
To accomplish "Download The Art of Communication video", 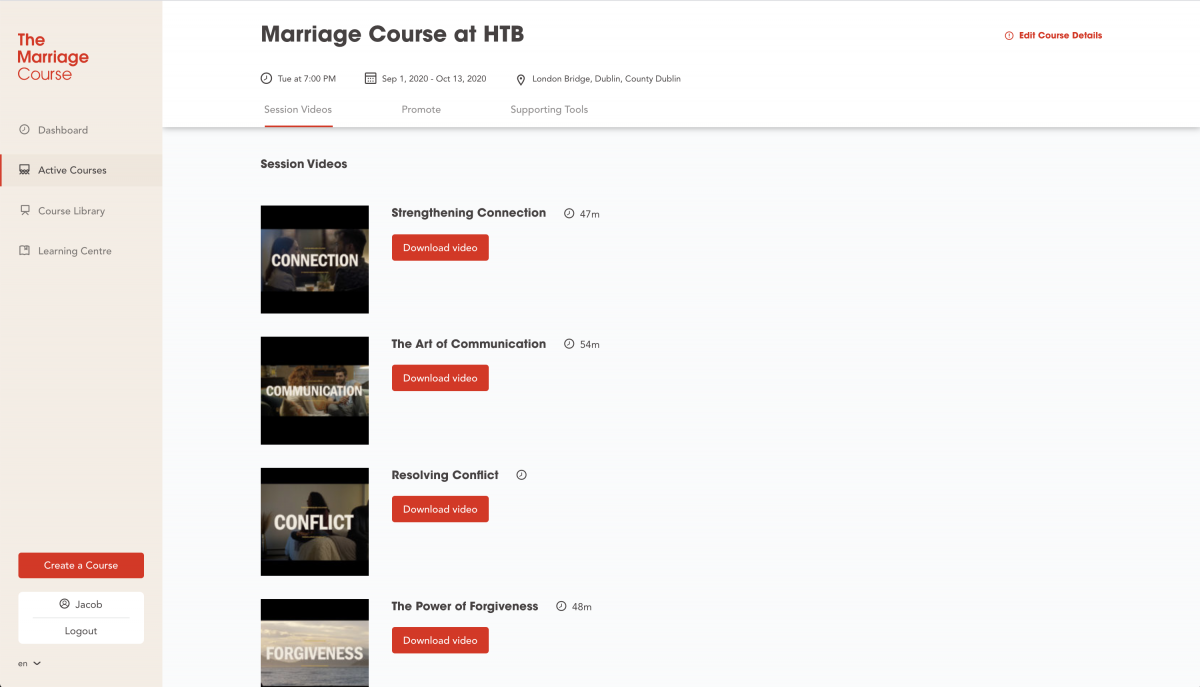I will 440,378.
